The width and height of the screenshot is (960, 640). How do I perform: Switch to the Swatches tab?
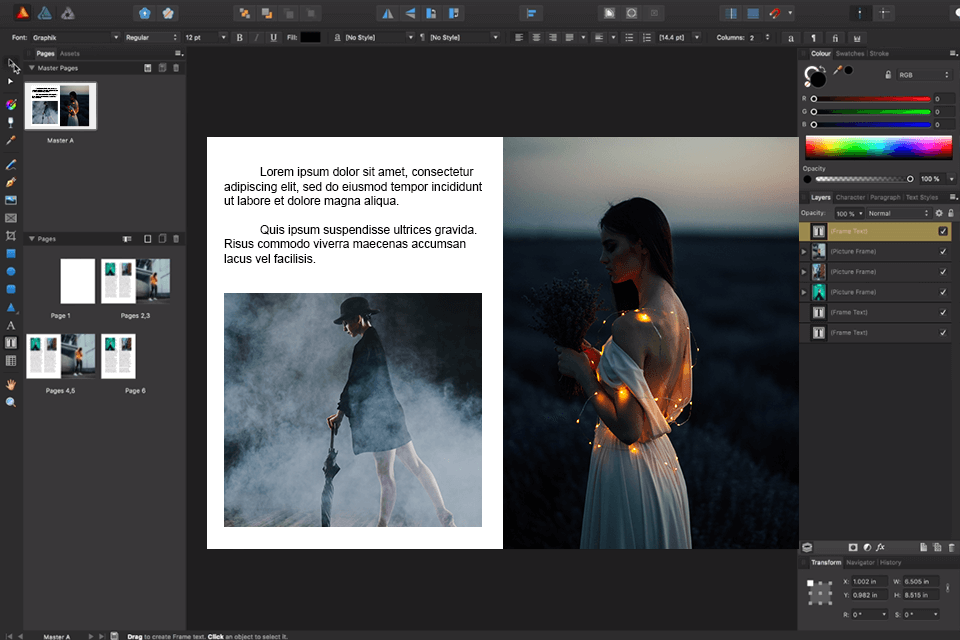click(849, 53)
